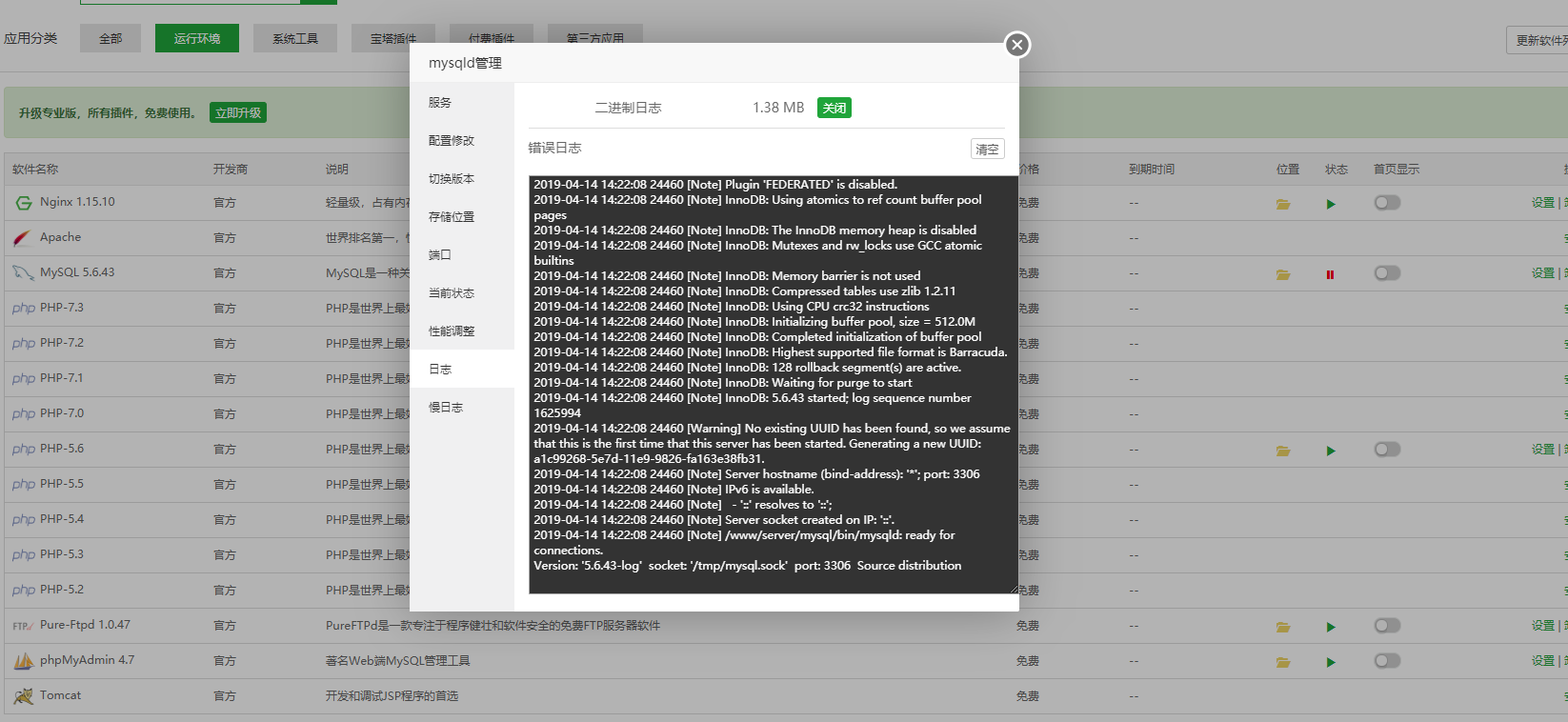
Task: Switch to 系统工具 category
Action: 295,39
